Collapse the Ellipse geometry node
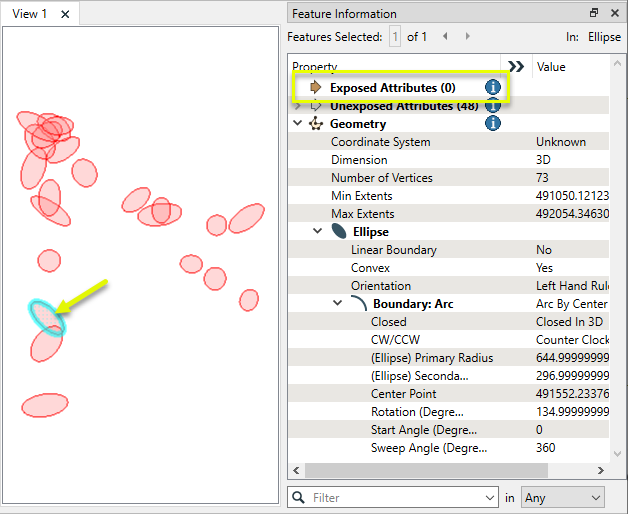Screen dimensions: 628x514 click(x=318, y=232)
